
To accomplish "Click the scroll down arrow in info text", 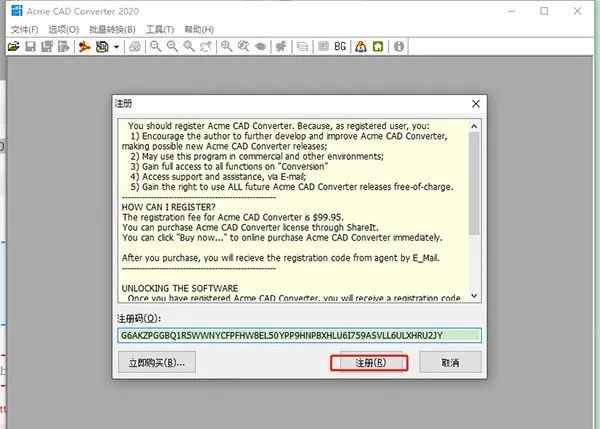I will click(474, 295).
